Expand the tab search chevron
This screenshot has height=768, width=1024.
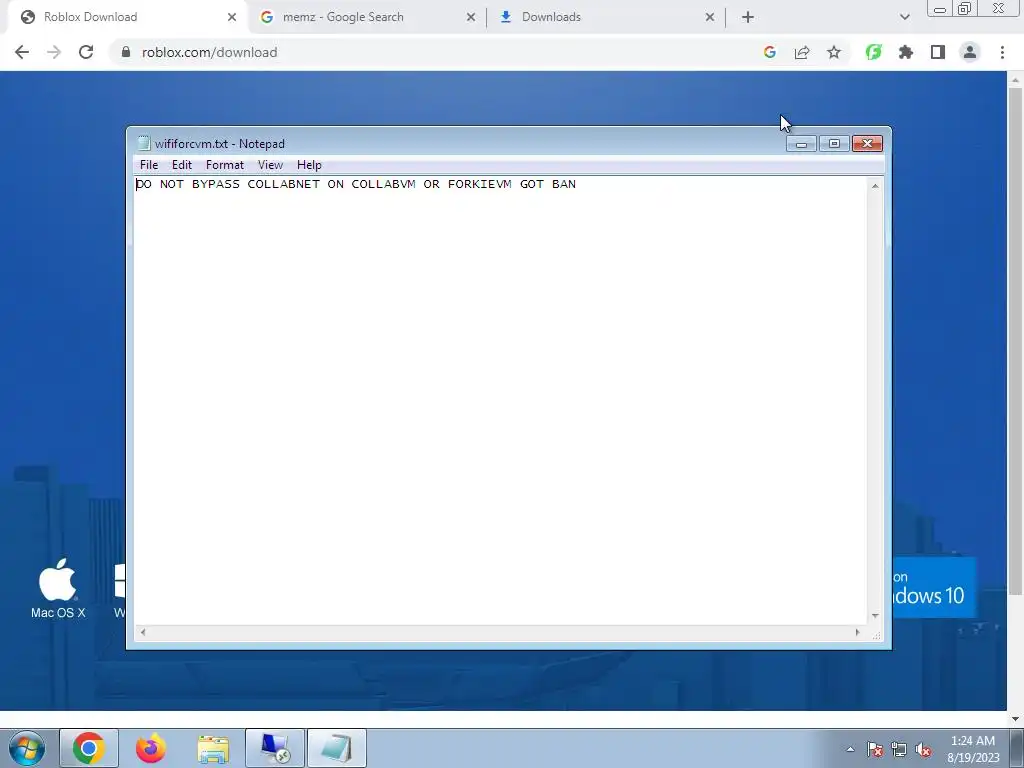(904, 17)
